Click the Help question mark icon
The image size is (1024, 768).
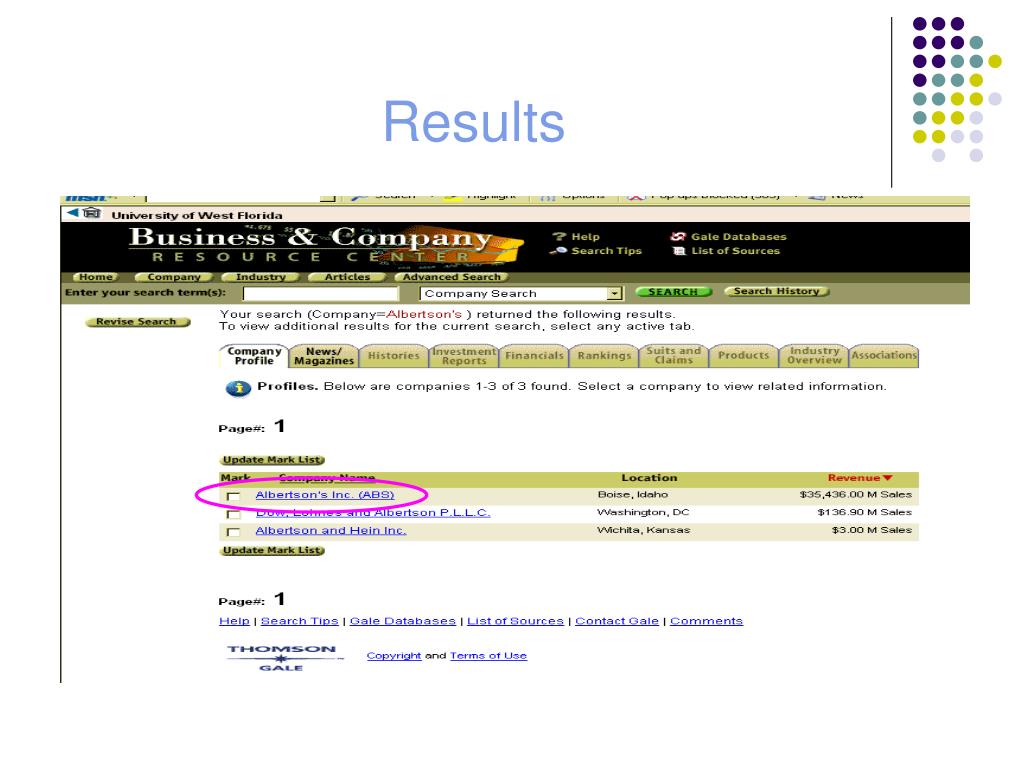pos(559,236)
